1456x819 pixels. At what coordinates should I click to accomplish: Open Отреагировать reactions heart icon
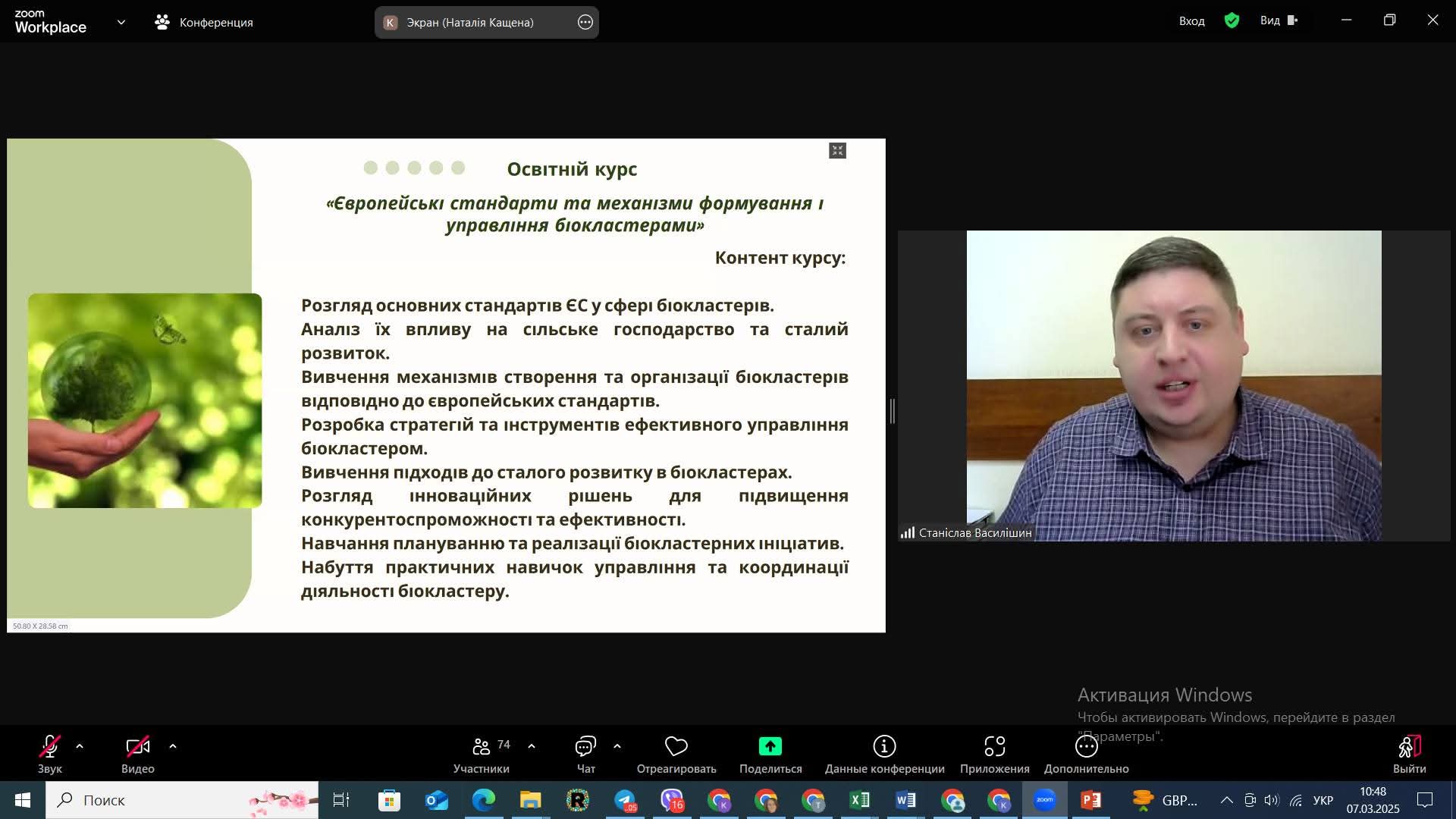point(676,748)
